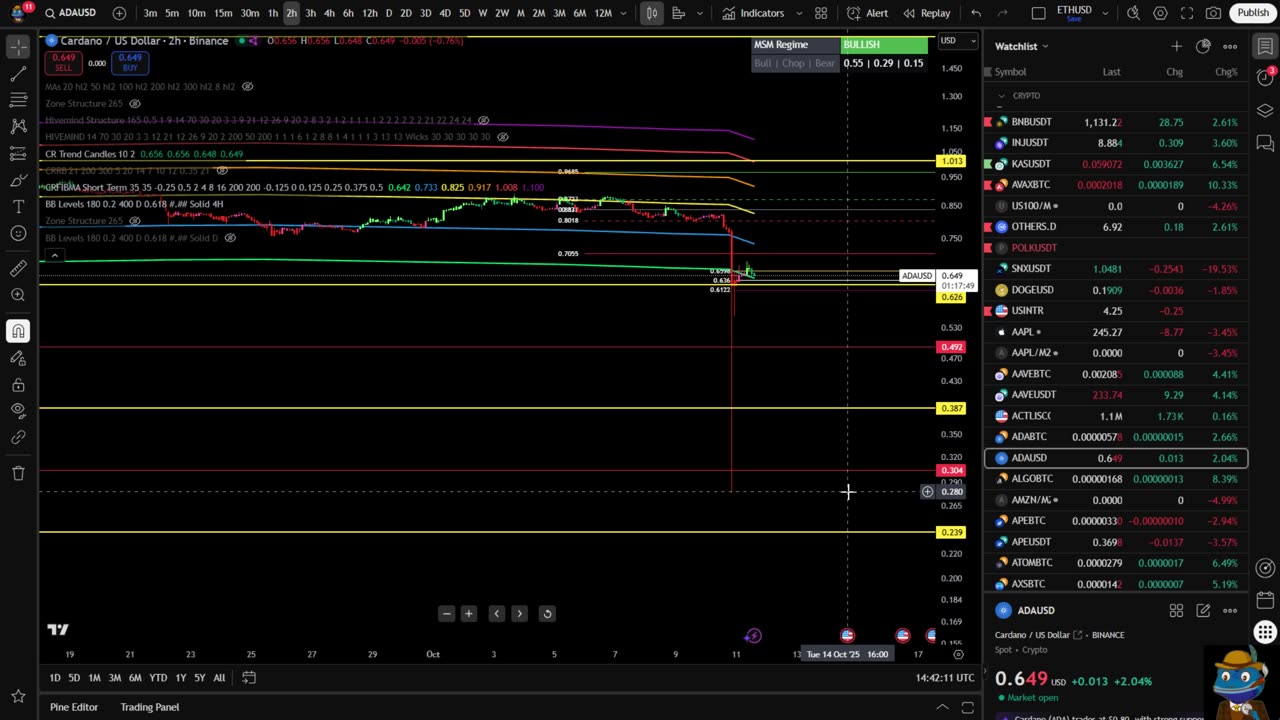Open the Fibonacci retracement tools
The width and height of the screenshot is (1280, 720).
coord(18,100)
